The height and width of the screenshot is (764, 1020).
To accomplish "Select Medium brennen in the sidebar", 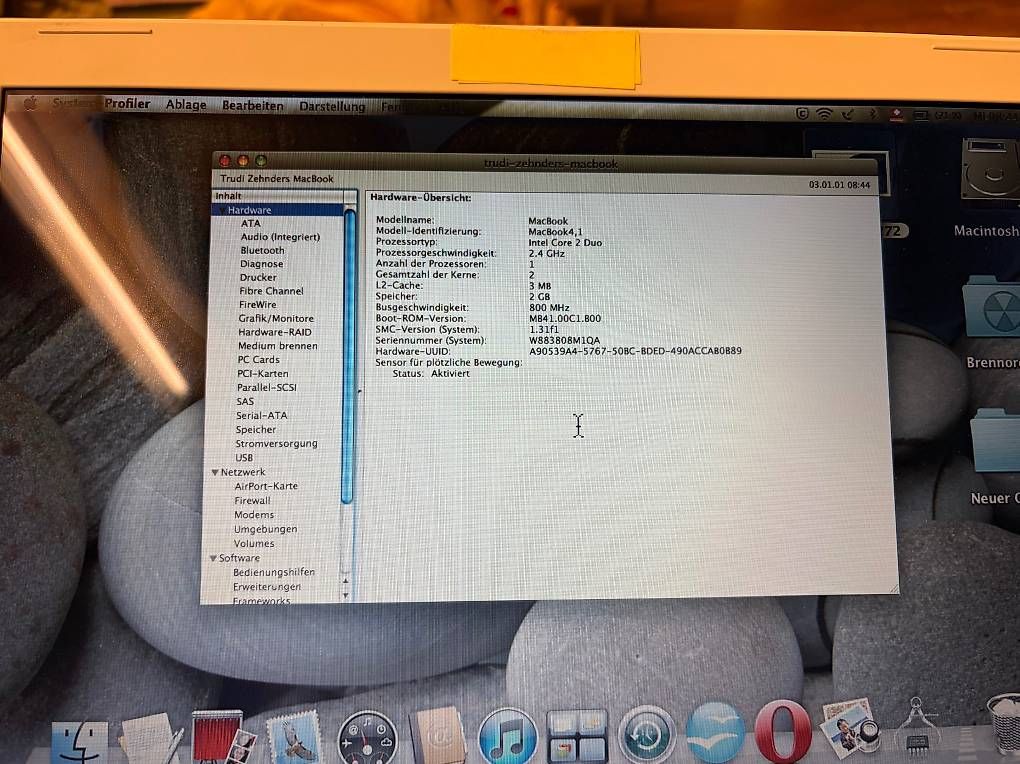I will [278, 346].
